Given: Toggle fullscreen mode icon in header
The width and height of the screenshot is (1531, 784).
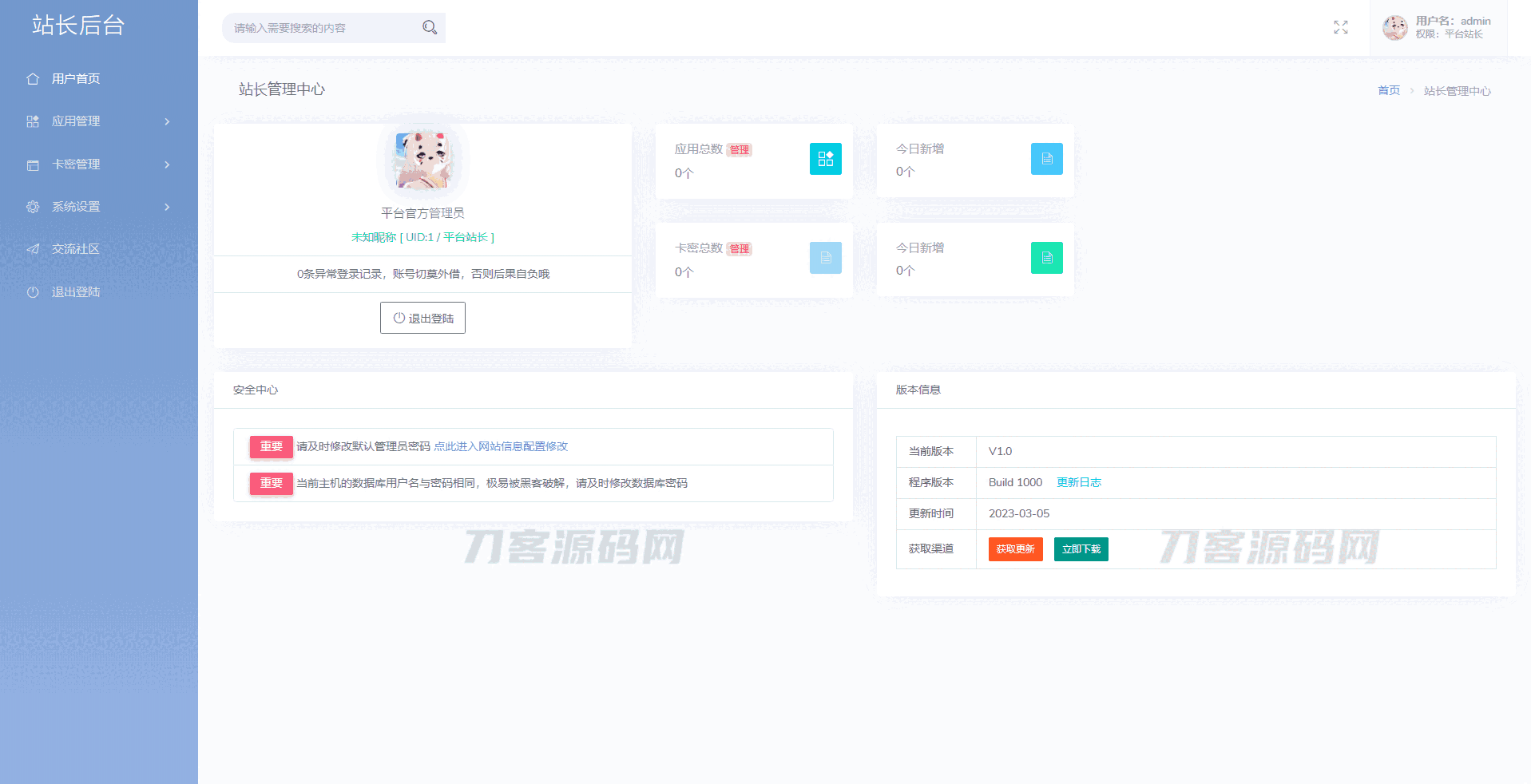Looking at the screenshot, I should [x=1340, y=28].
